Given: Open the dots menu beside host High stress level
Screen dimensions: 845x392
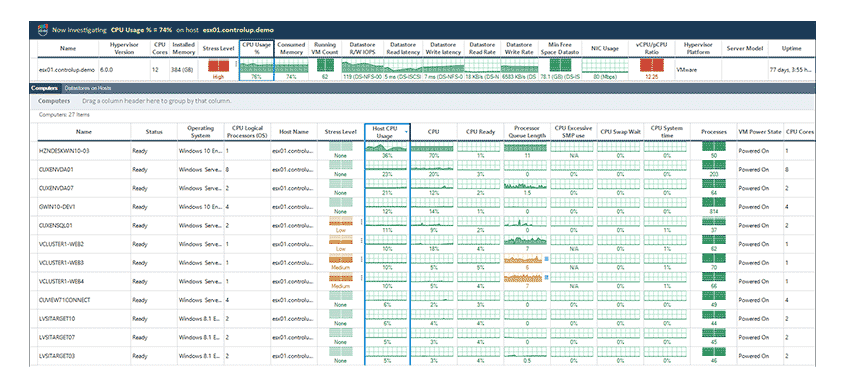Looking at the screenshot, I should pyautogui.click(x=236, y=64).
